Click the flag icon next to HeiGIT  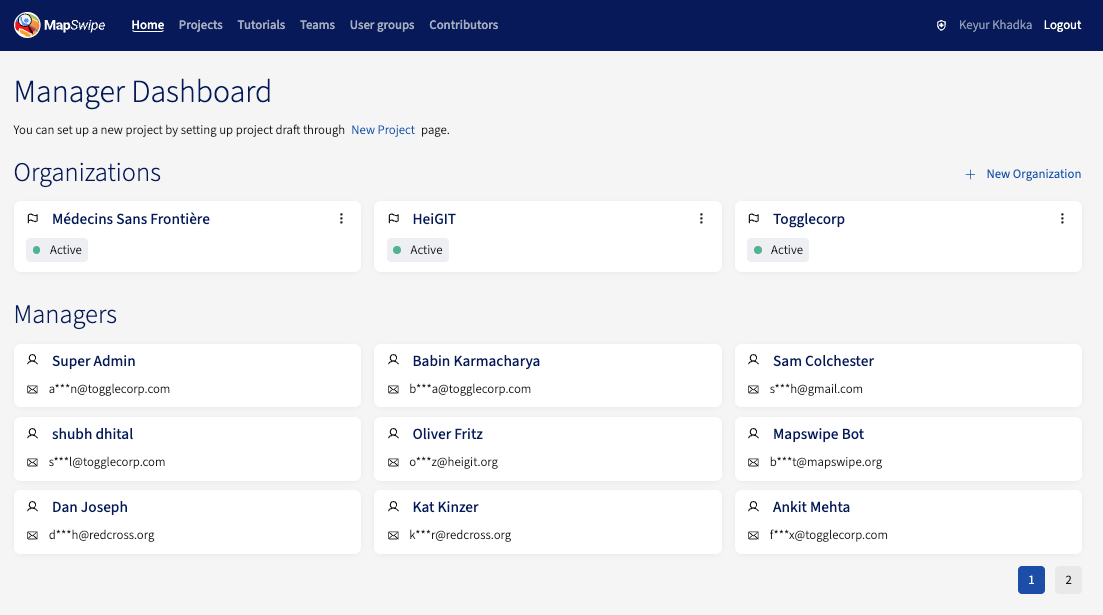[393, 219]
